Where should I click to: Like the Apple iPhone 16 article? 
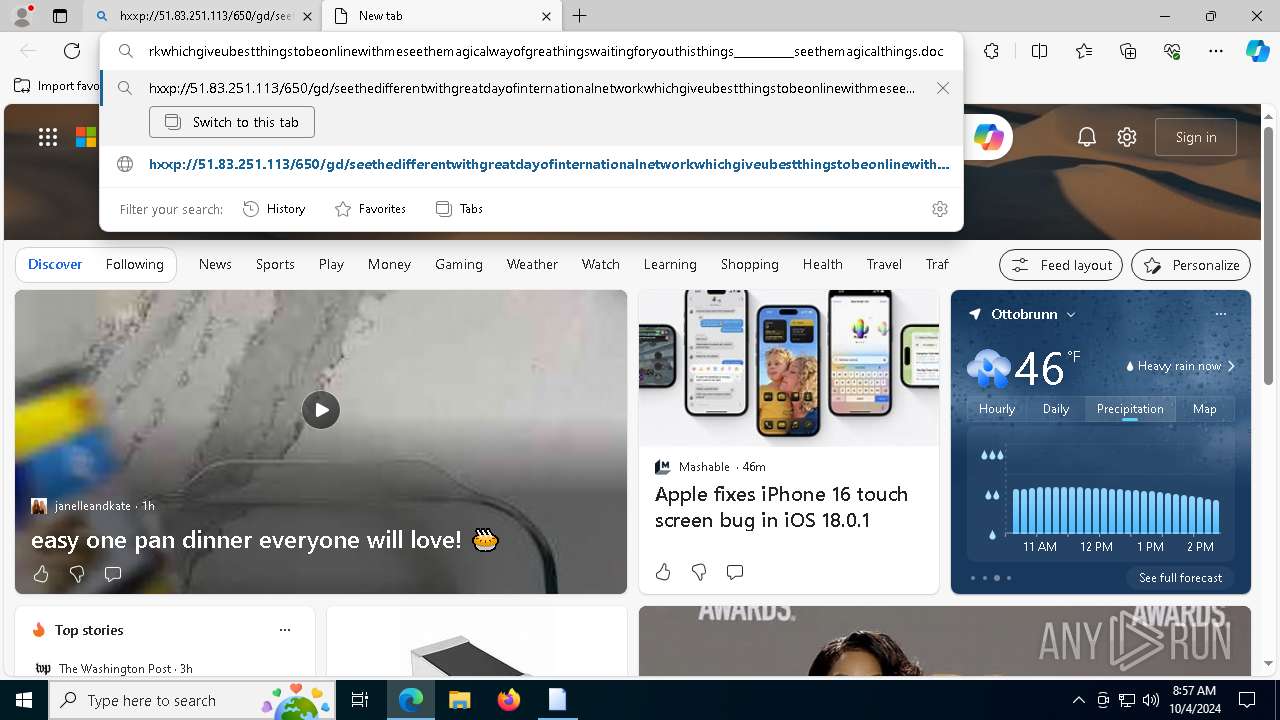click(x=663, y=572)
